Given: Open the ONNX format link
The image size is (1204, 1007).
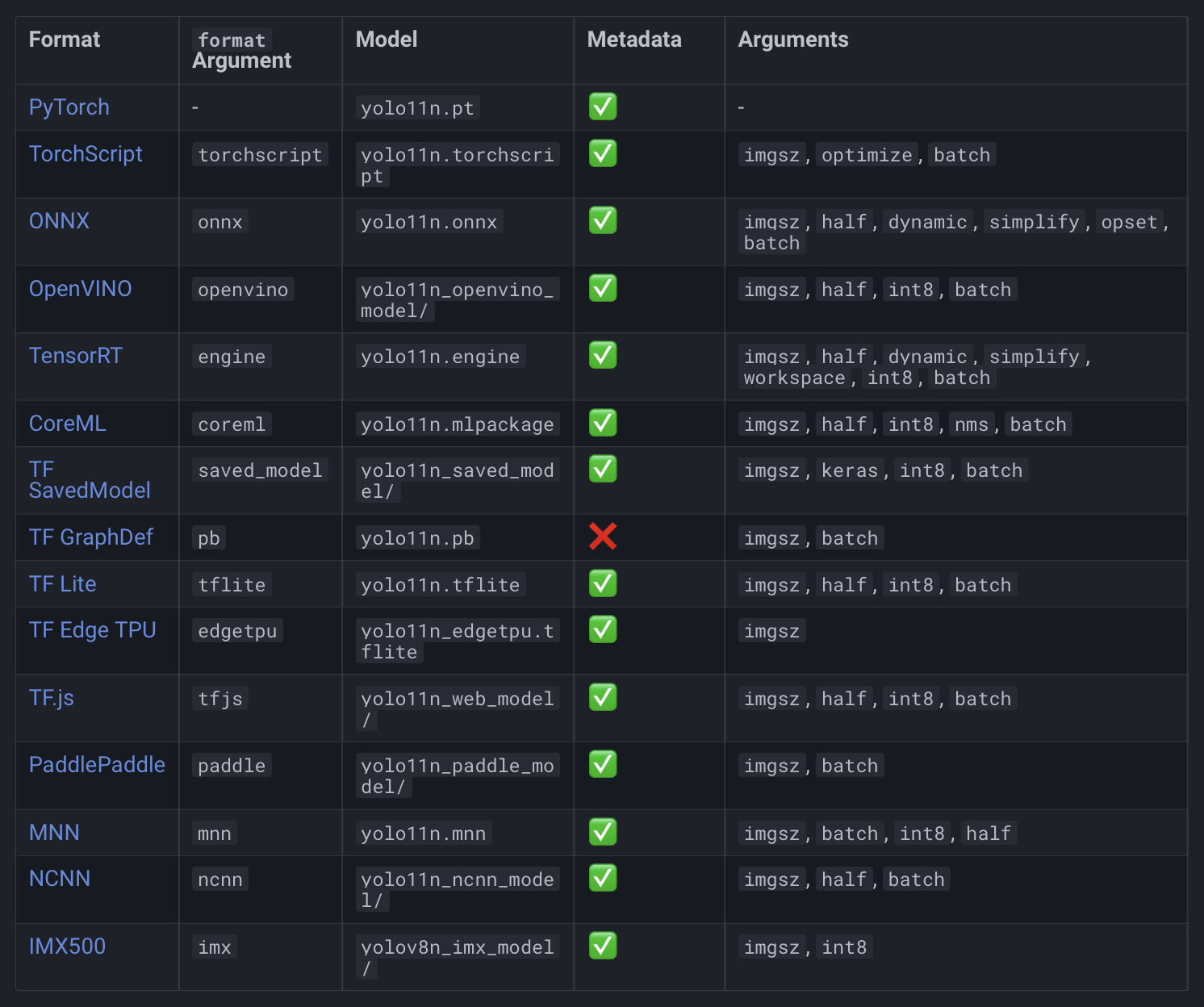Looking at the screenshot, I should [59, 221].
